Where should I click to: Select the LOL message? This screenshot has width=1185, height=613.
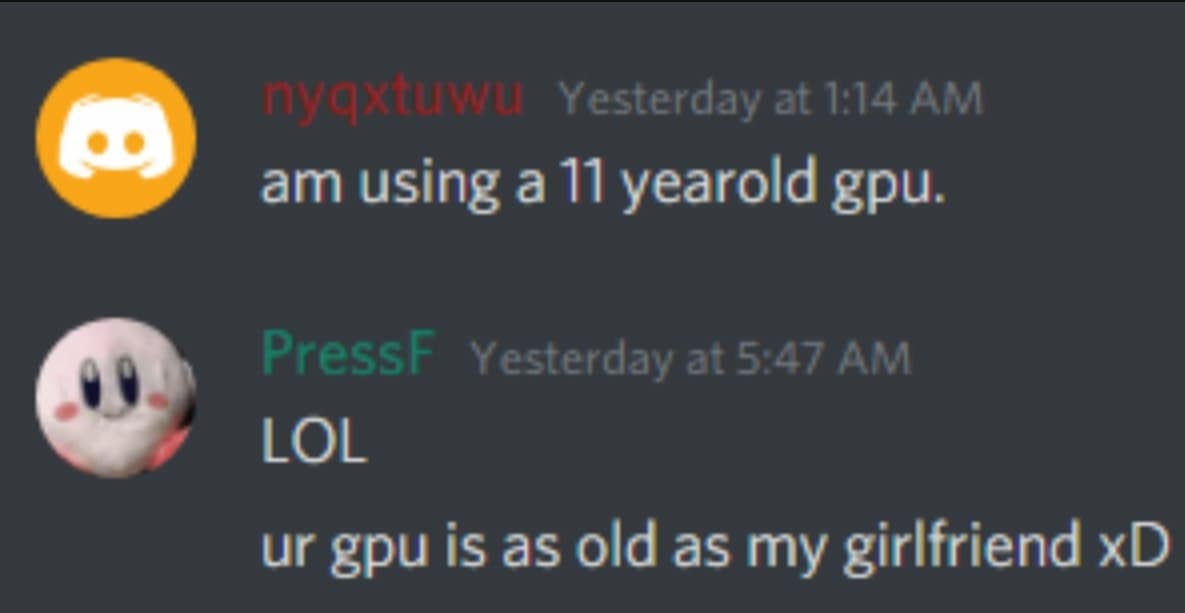(314, 442)
